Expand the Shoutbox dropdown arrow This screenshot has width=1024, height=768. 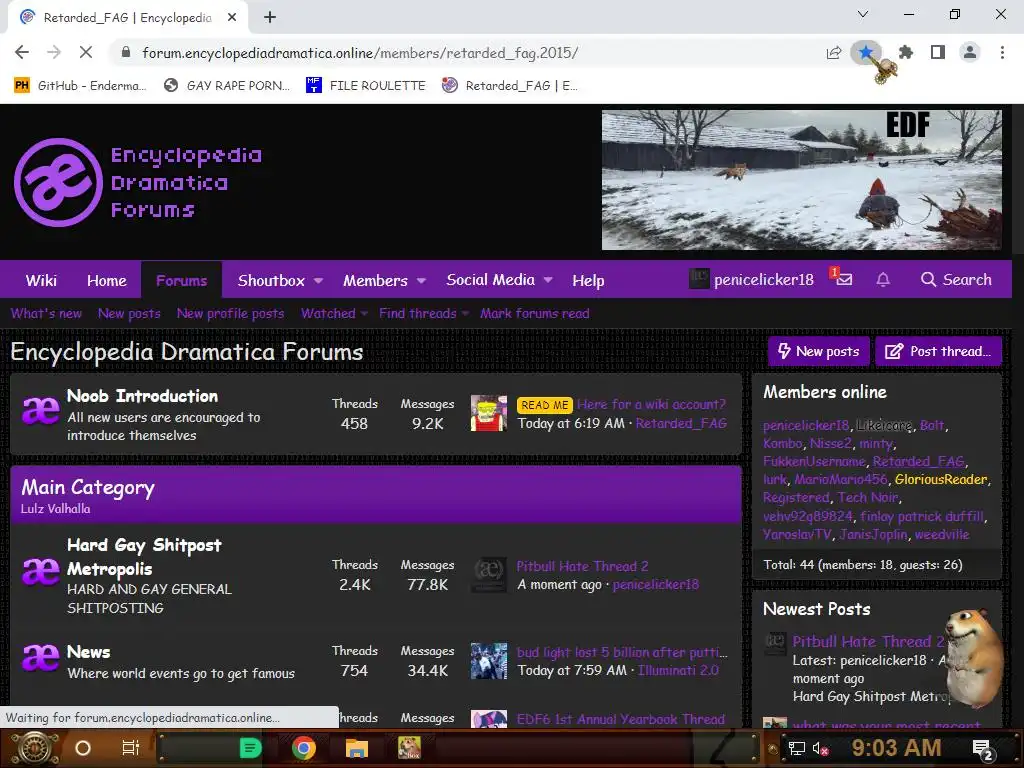click(318, 280)
